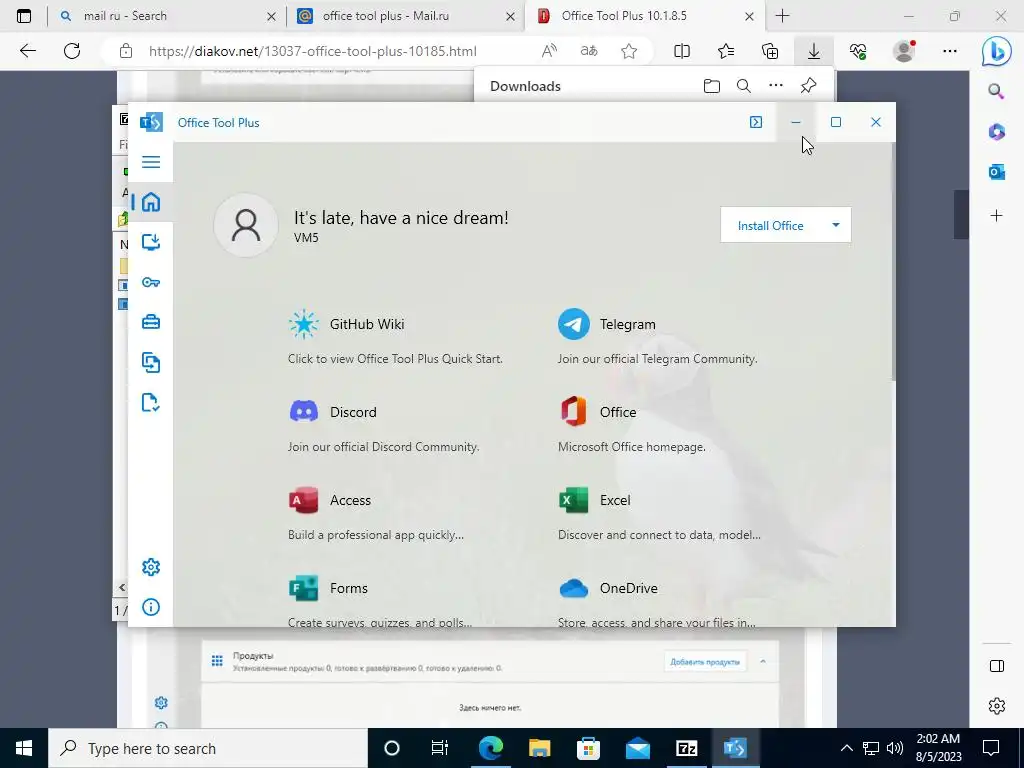1024x768 pixels.
Task: Select the Home icon in sidebar
Action: click(x=151, y=202)
